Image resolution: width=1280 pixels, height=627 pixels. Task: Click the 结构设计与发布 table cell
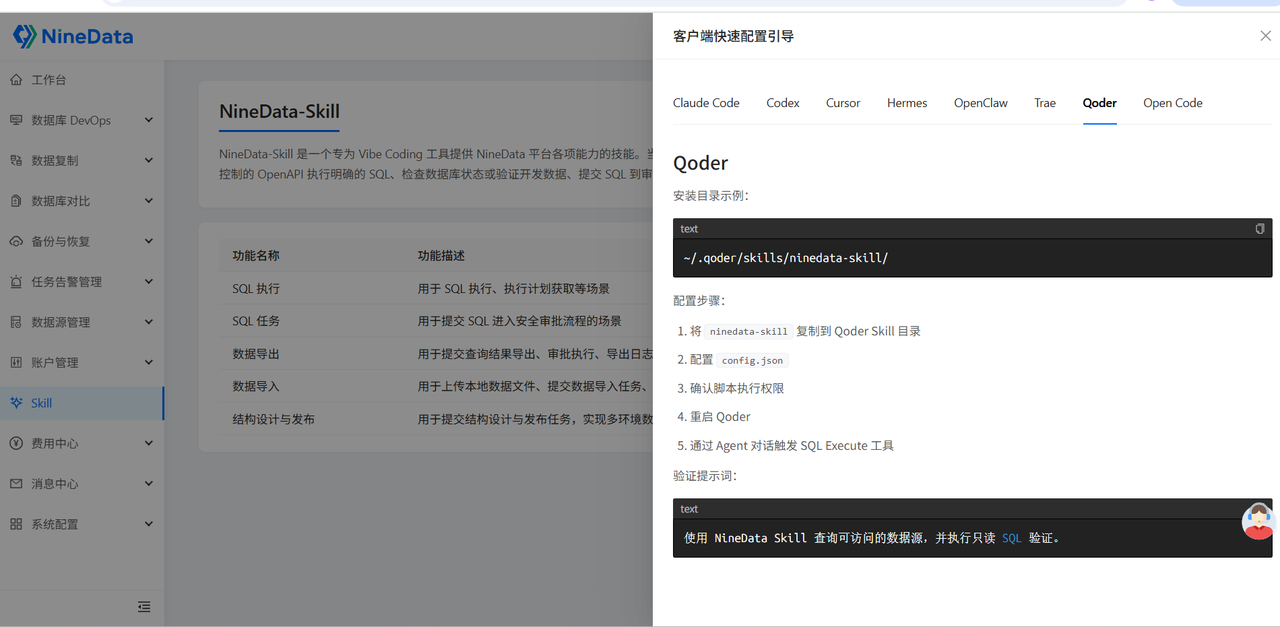(x=274, y=419)
